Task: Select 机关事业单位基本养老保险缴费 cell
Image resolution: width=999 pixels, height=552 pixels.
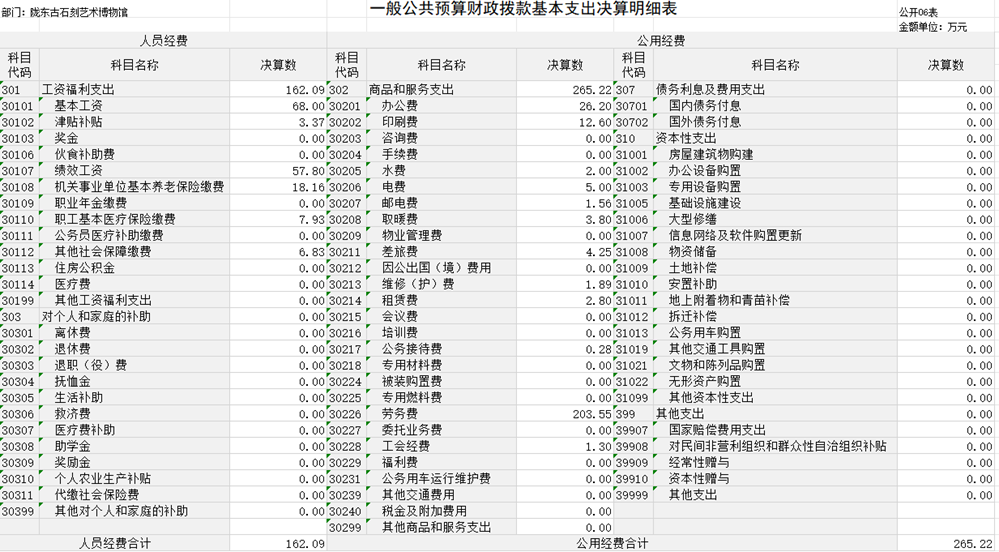Action: pos(134,187)
